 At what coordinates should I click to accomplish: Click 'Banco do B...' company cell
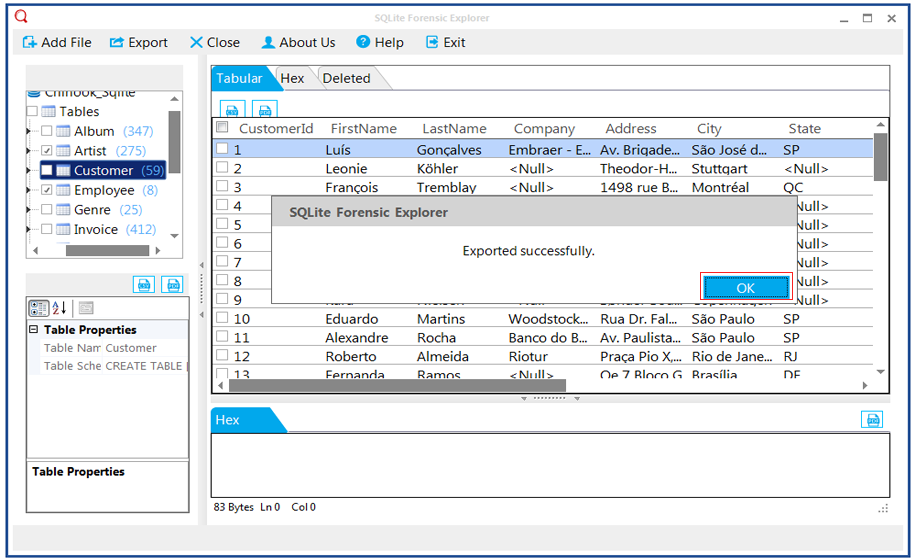click(x=548, y=338)
